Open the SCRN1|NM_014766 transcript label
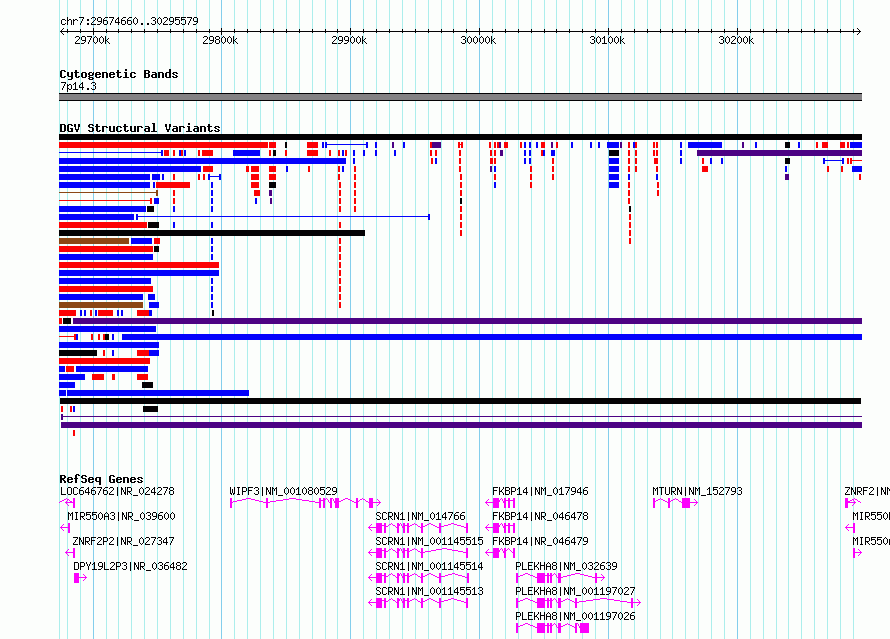This screenshot has height=639, width=890. click(x=420, y=516)
